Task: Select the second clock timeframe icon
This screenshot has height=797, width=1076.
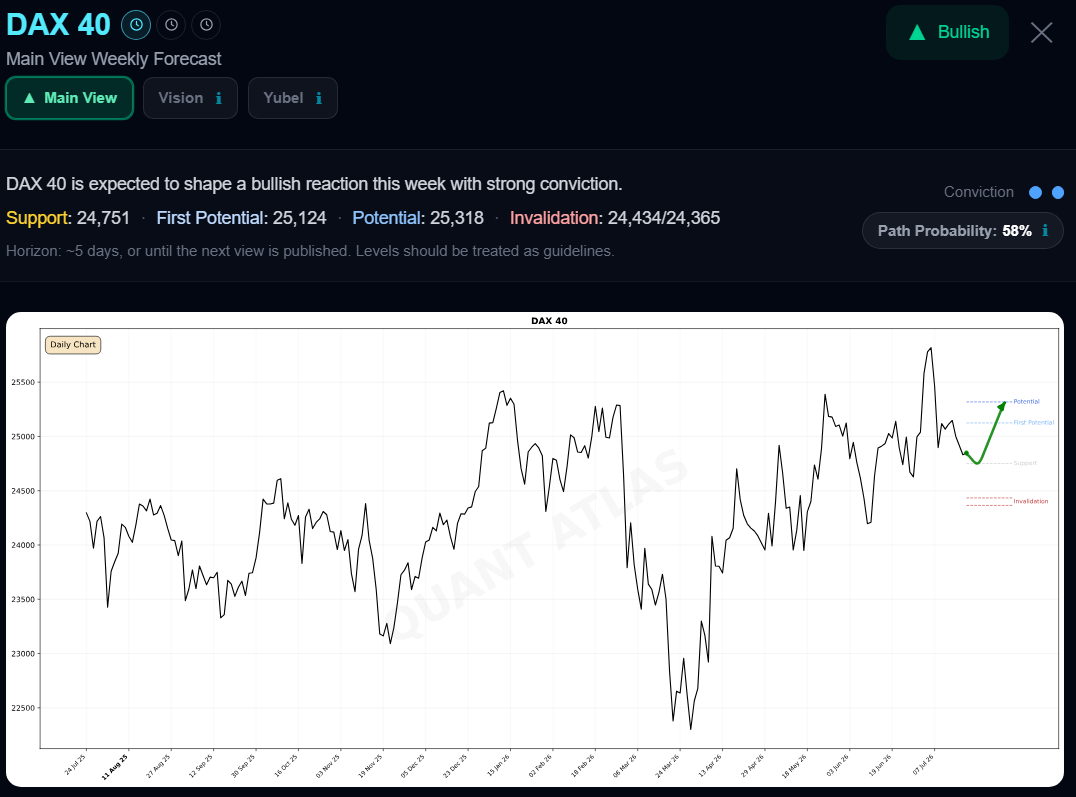Action: tap(172, 25)
